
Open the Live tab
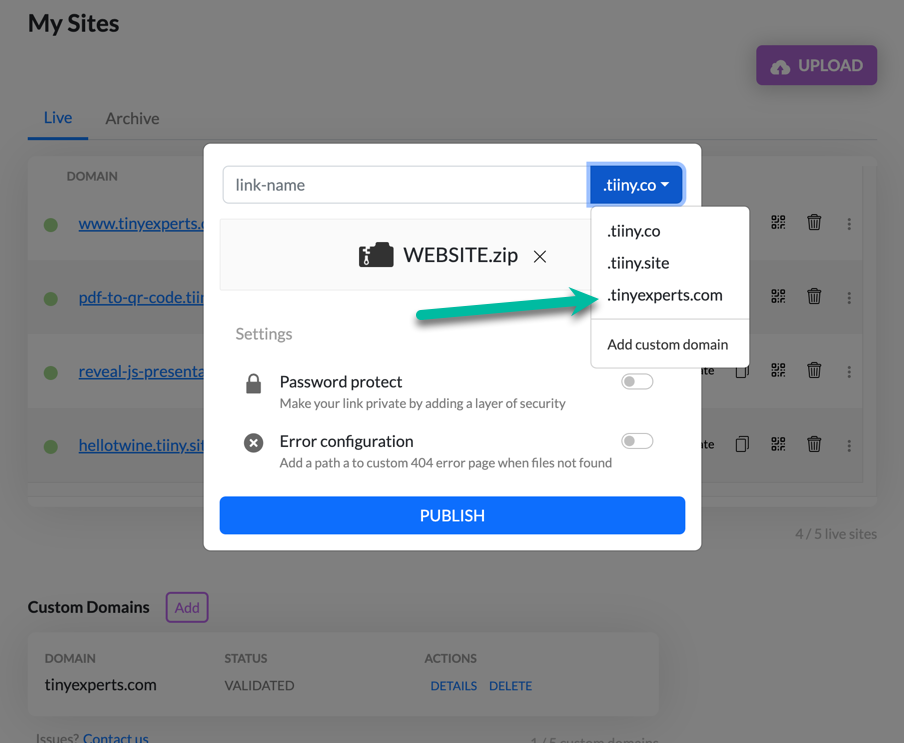[x=58, y=118]
